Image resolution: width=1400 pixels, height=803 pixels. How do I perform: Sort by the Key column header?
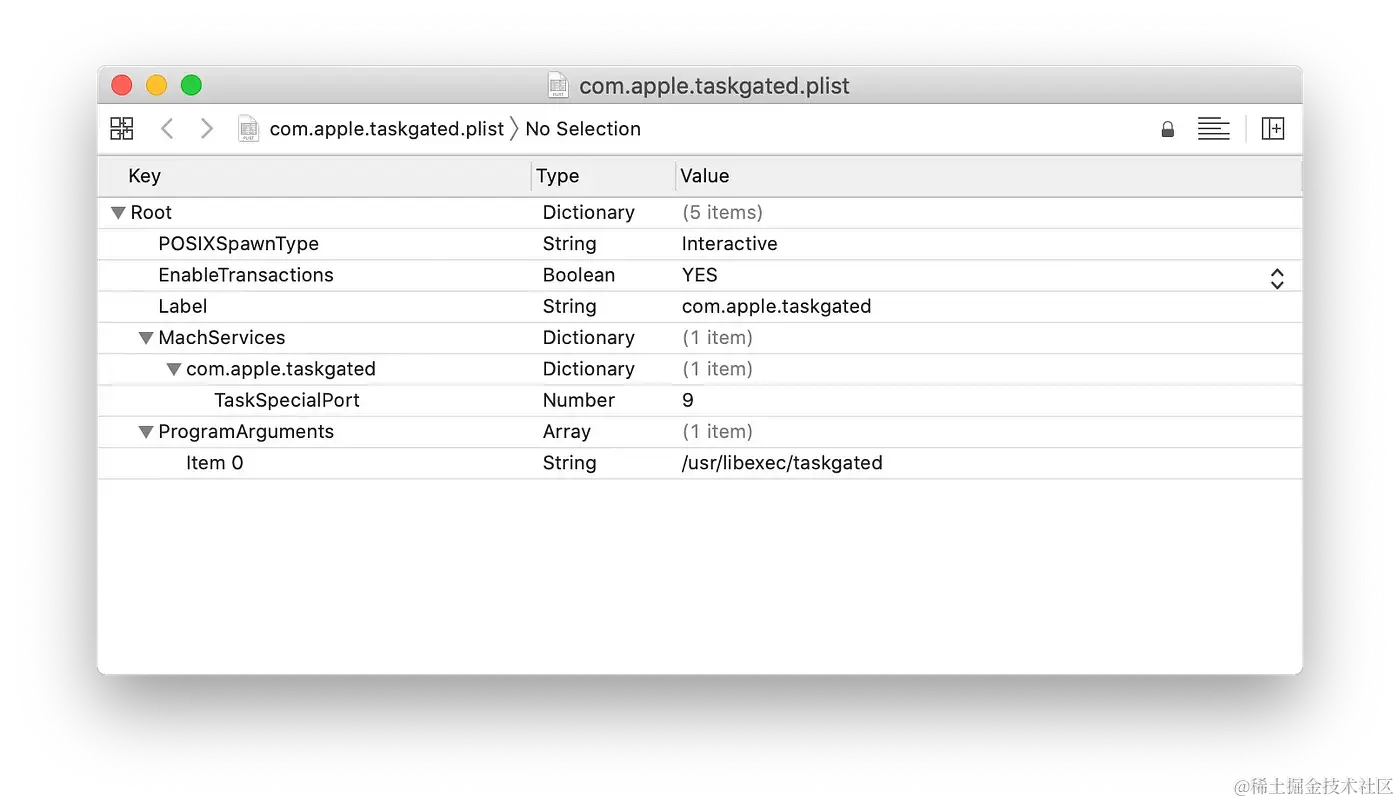pyautogui.click(x=145, y=176)
